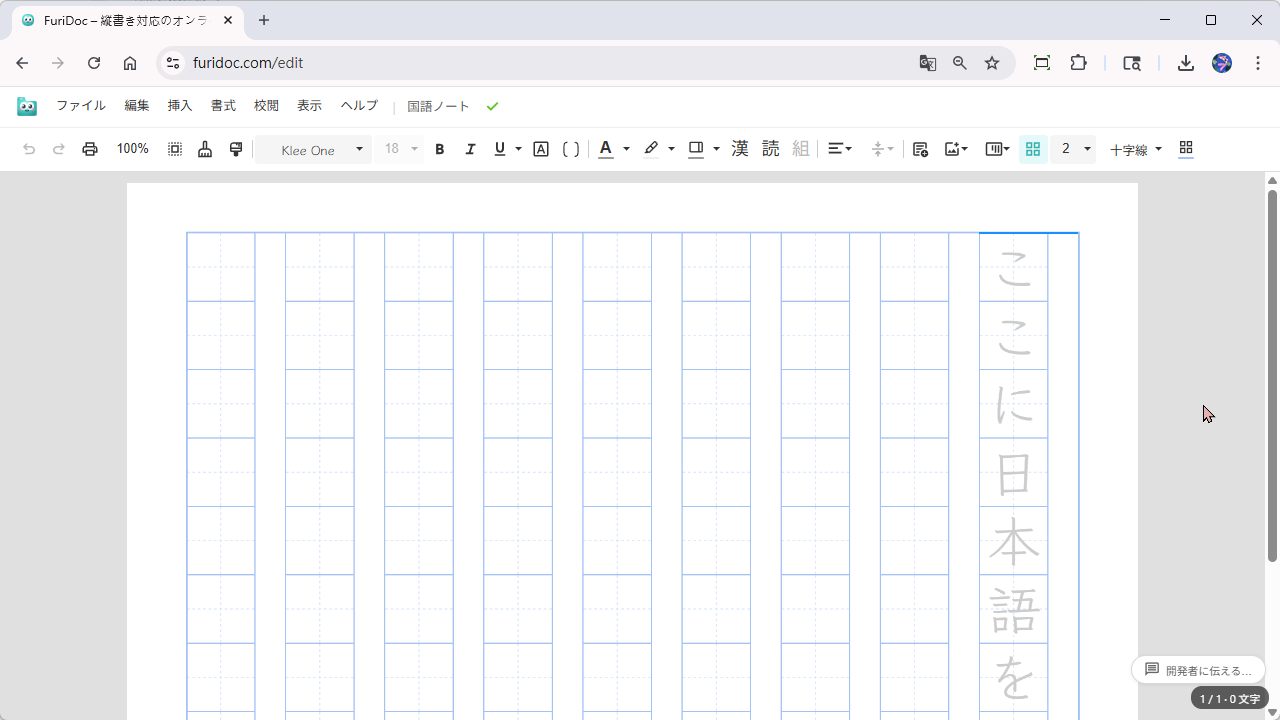Select the paint format roller icon
The image size is (1280, 720).
(236, 149)
